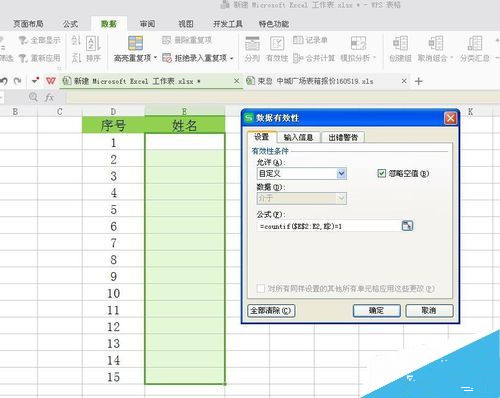Image resolution: width=500 pixels, height=398 pixels.
Task: Click the sort descending icon
Action: pos(76,58)
